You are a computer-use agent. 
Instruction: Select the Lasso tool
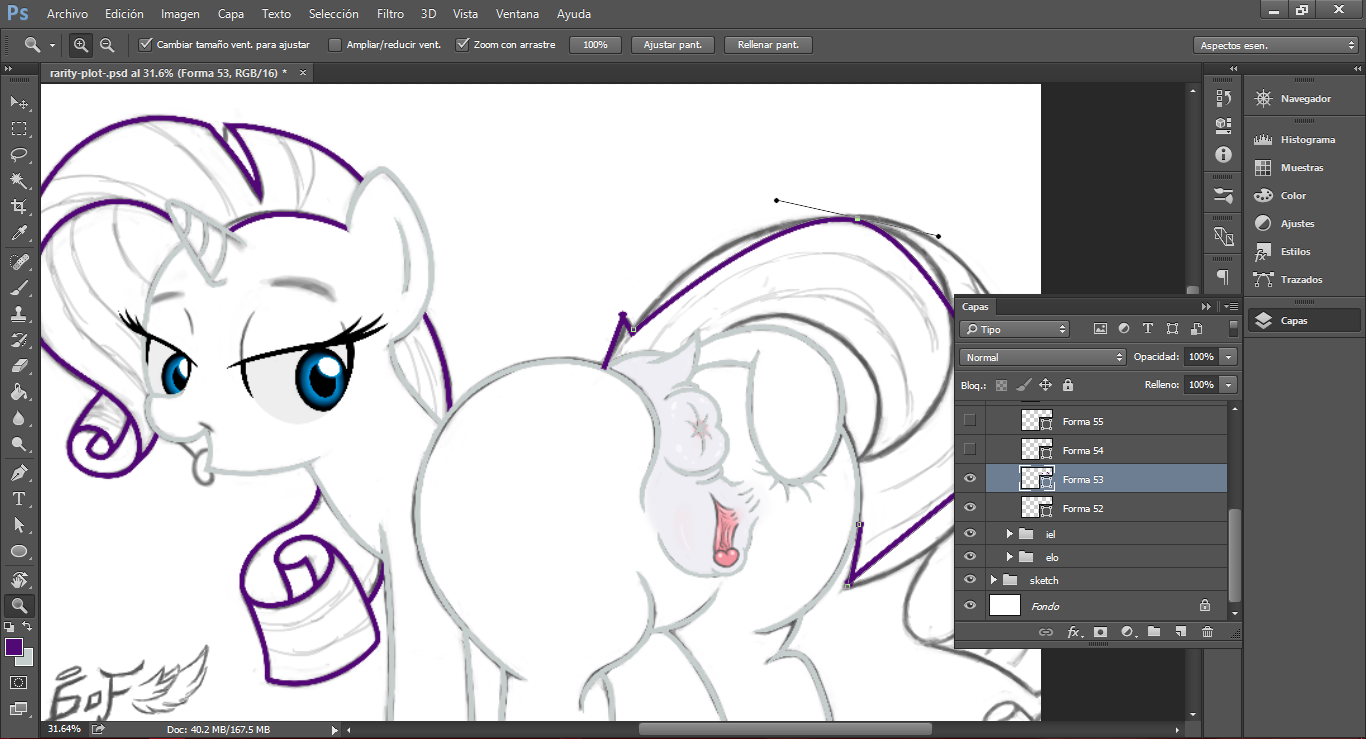point(19,155)
